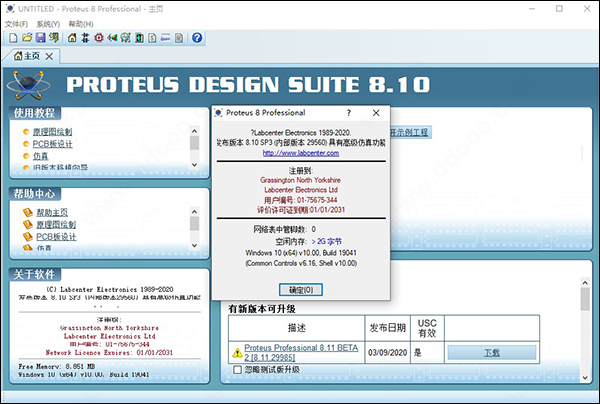Open the 系统(Y) menu
The width and height of the screenshot is (600, 404).
48,21
